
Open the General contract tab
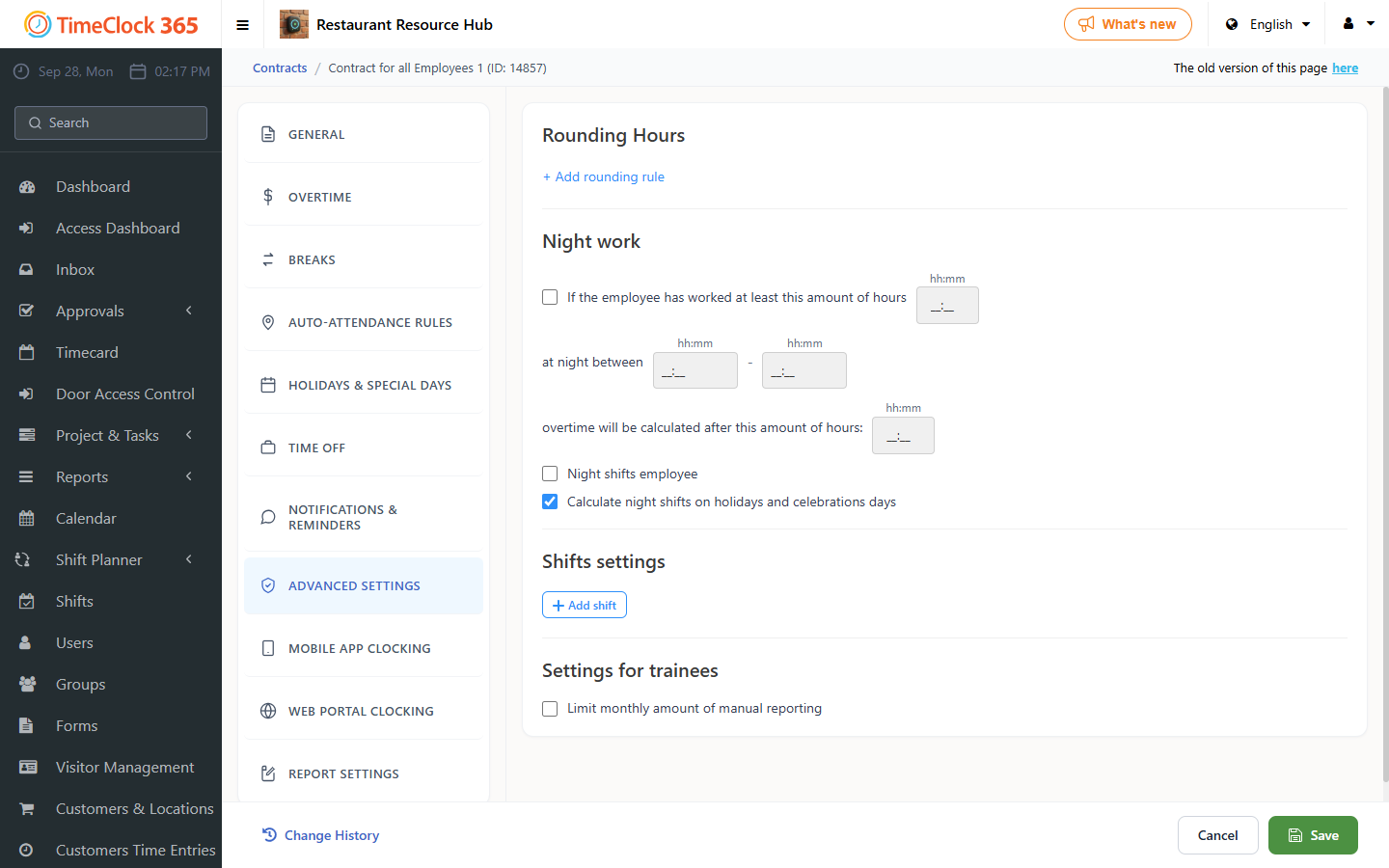[x=364, y=135]
